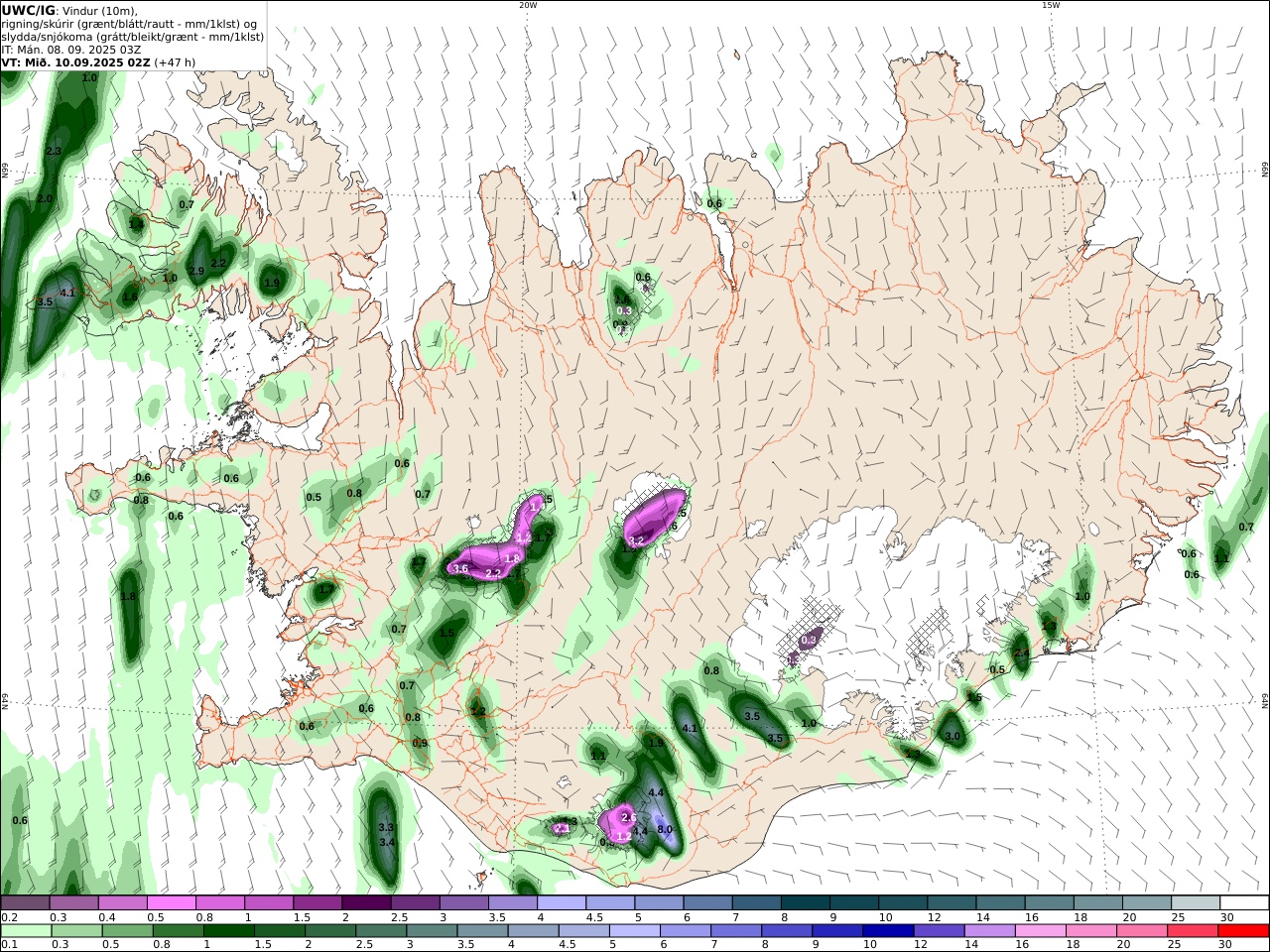Select the 'VT: Mið. 10.09.2025 02Z (+47 h)' line

[x=98, y=62]
